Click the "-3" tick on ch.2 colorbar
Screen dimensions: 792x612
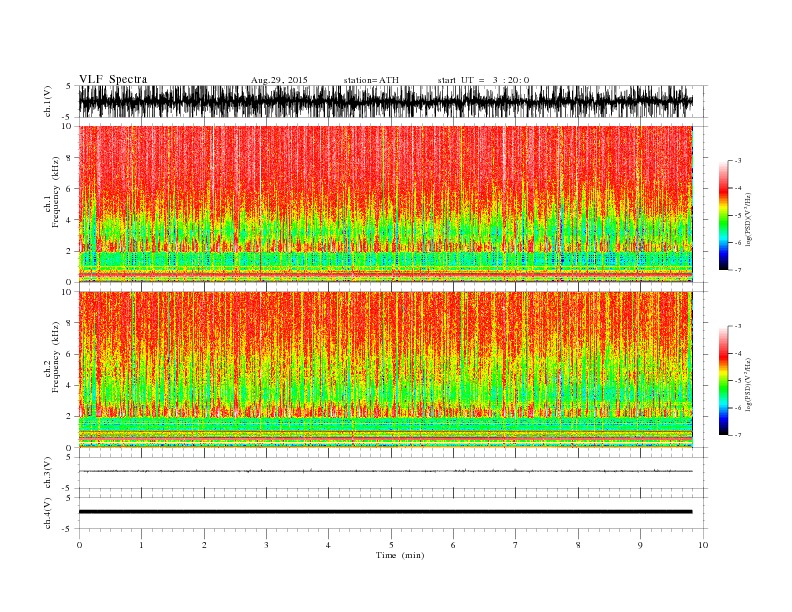[737, 326]
